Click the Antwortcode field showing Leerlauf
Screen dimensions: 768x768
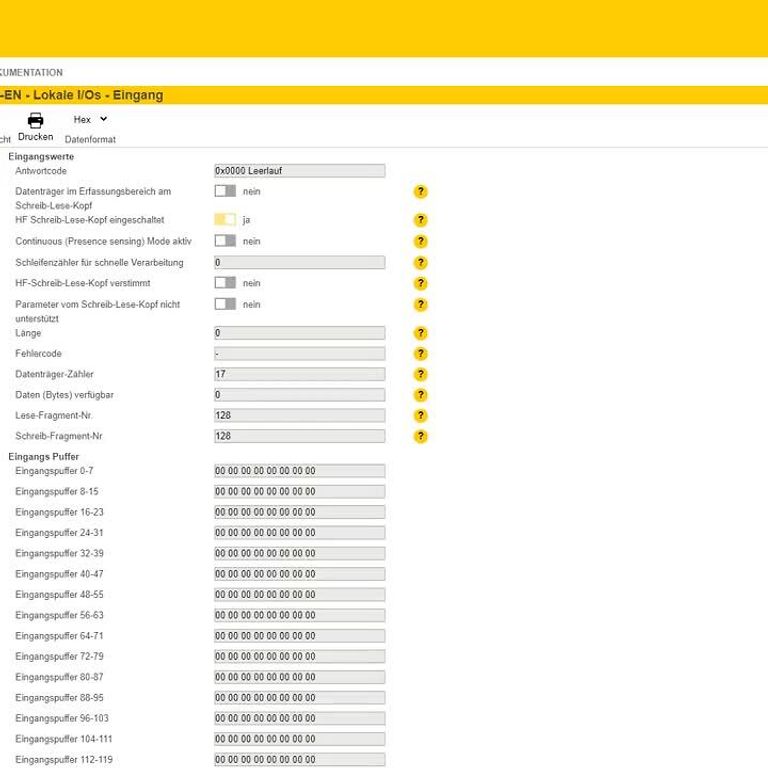pos(299,171)
